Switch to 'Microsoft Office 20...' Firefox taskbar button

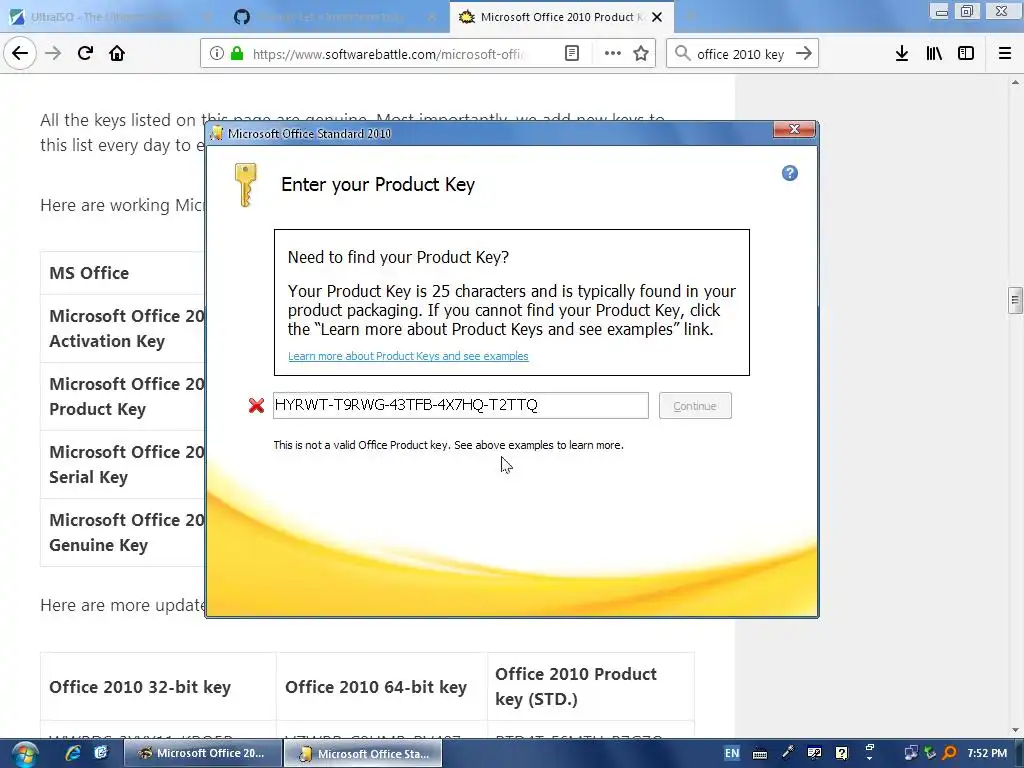[x=202, y=754]
